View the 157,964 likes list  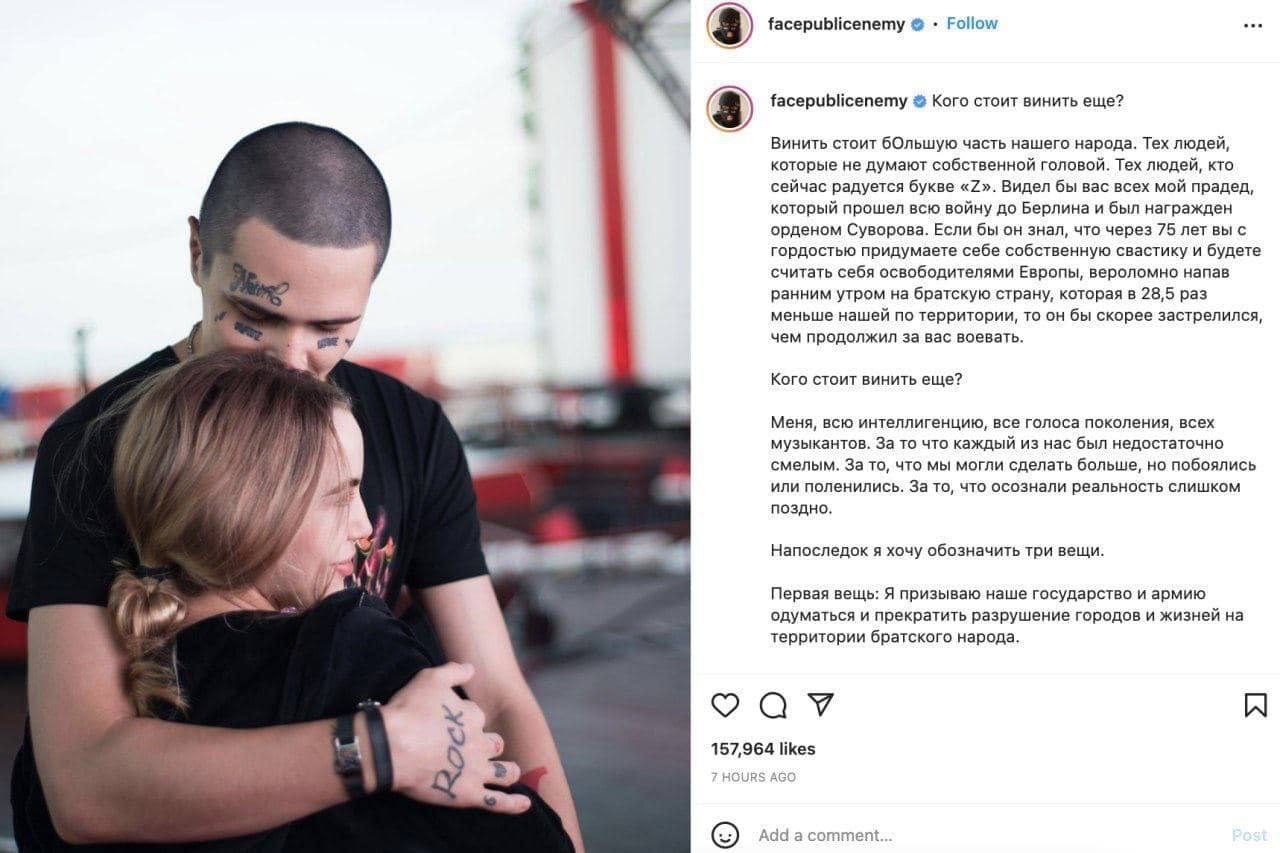click(763, 749)
